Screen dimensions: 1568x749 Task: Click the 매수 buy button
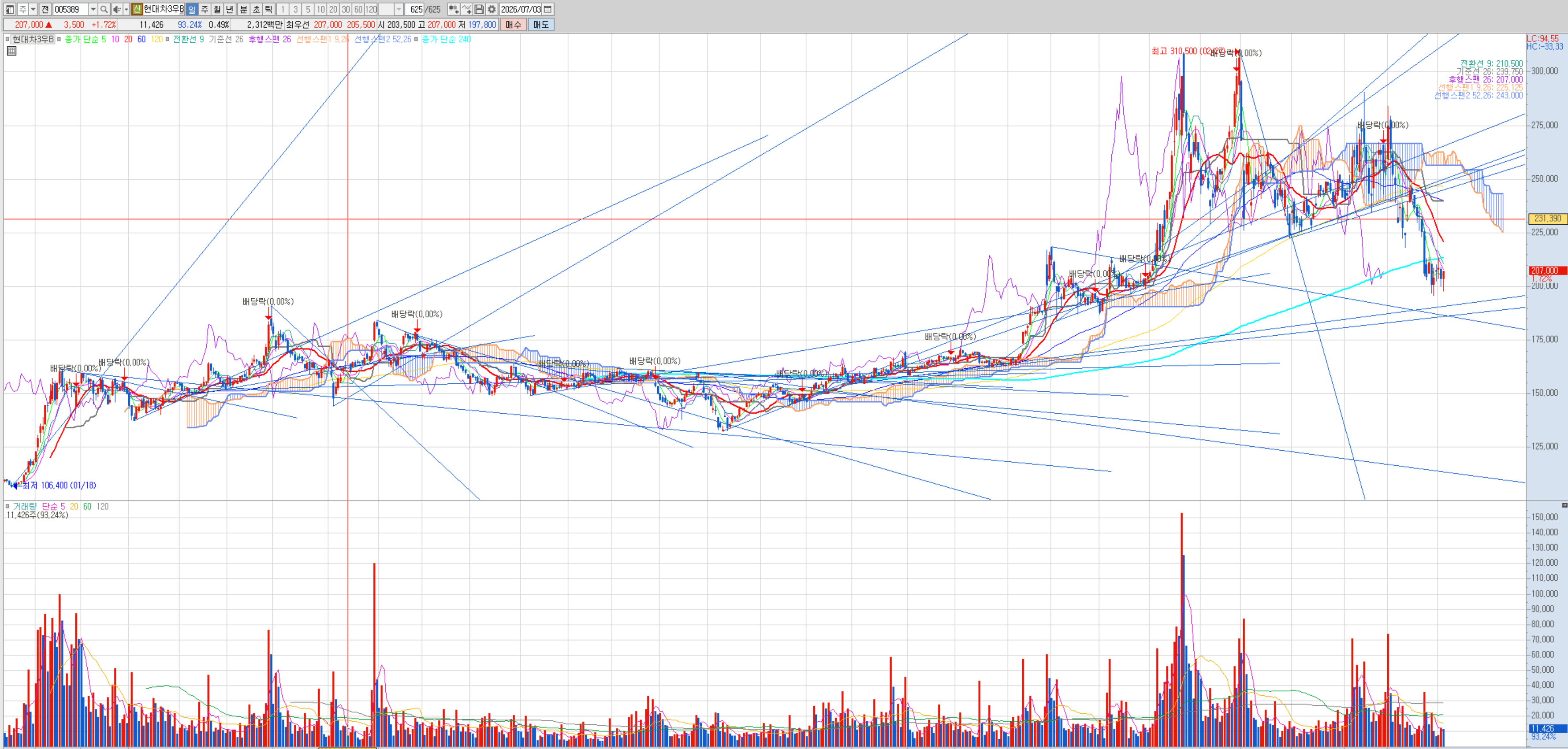pos(514,24)
